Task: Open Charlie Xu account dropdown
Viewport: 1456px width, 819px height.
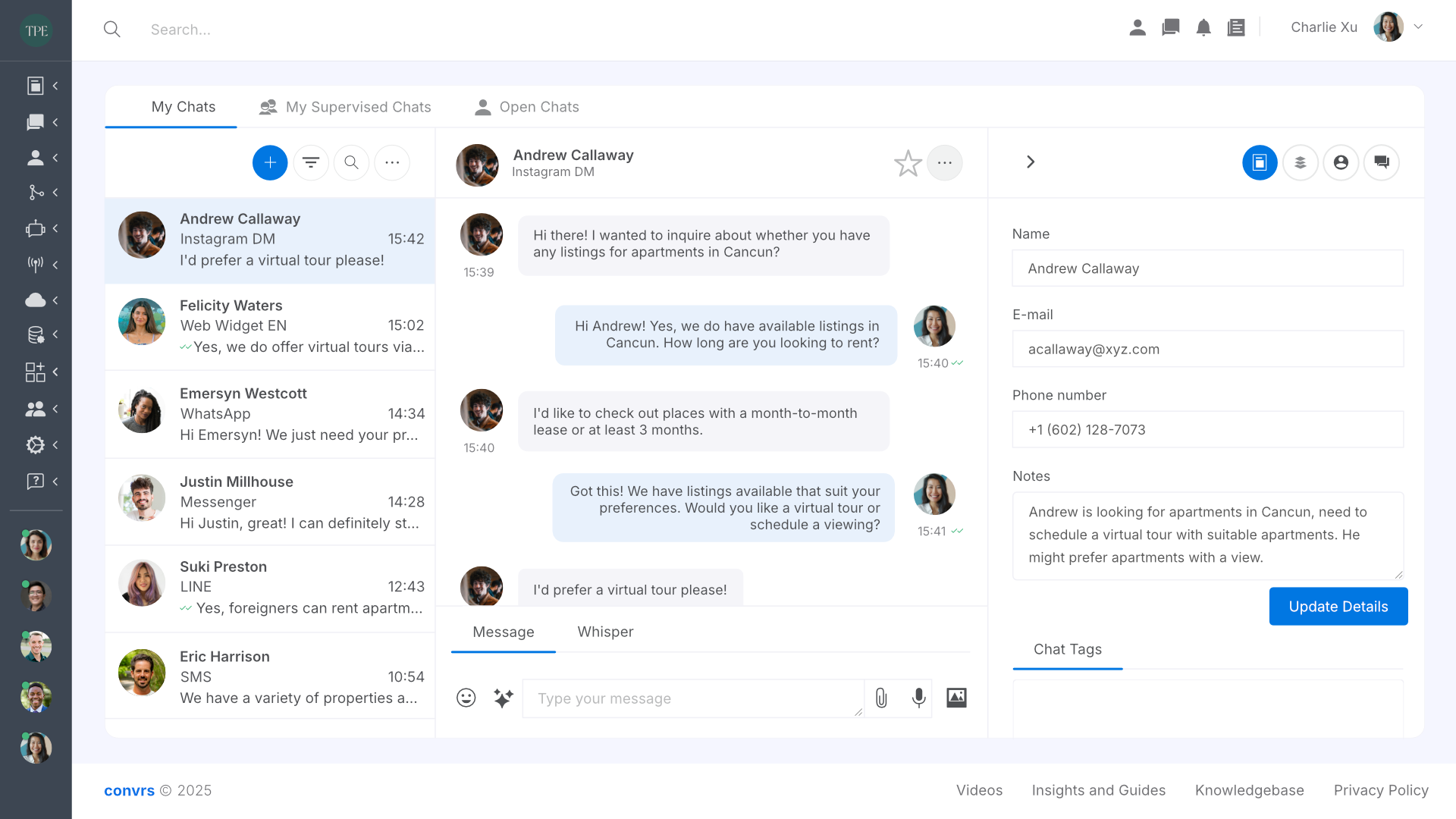Action: pos(1418,27)
